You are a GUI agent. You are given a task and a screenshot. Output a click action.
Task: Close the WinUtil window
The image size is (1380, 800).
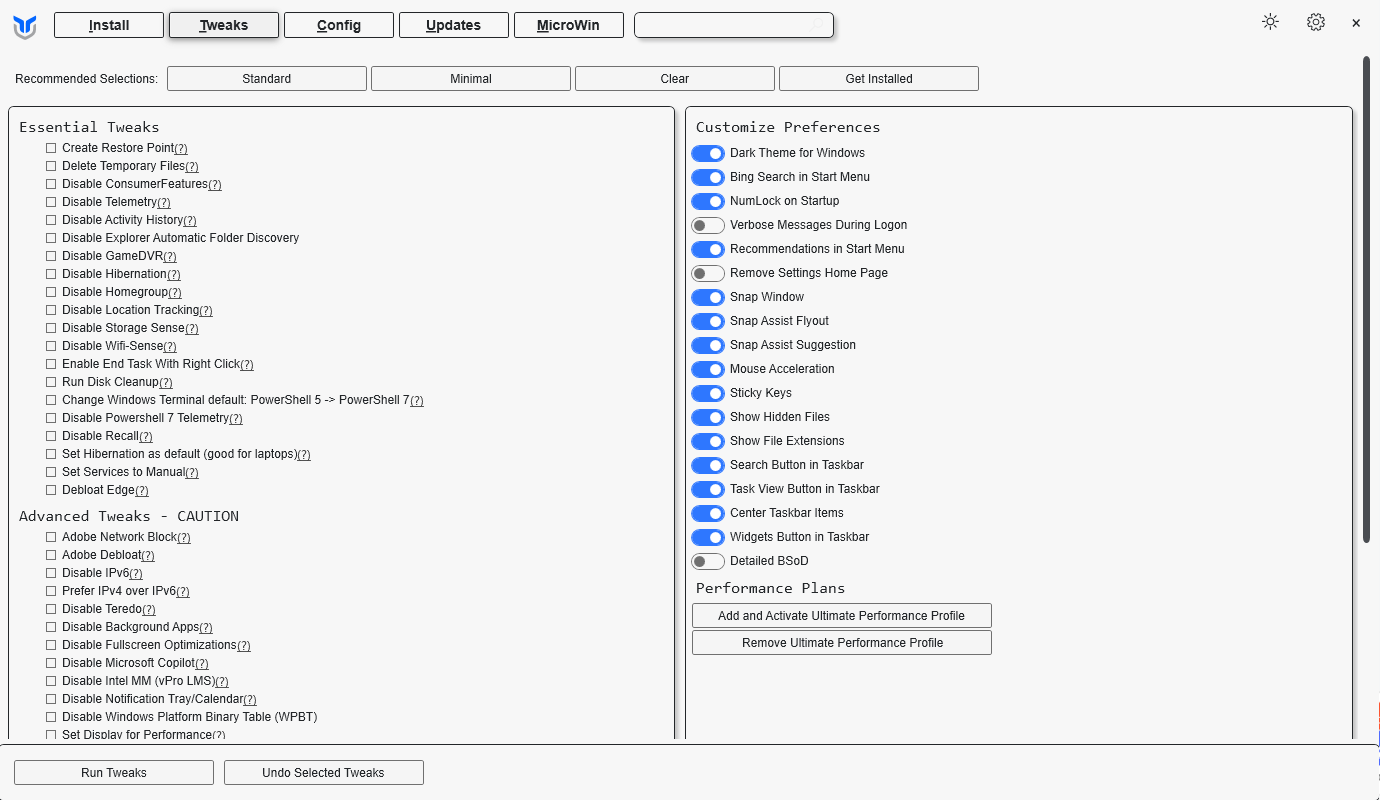click(1356, 23)
